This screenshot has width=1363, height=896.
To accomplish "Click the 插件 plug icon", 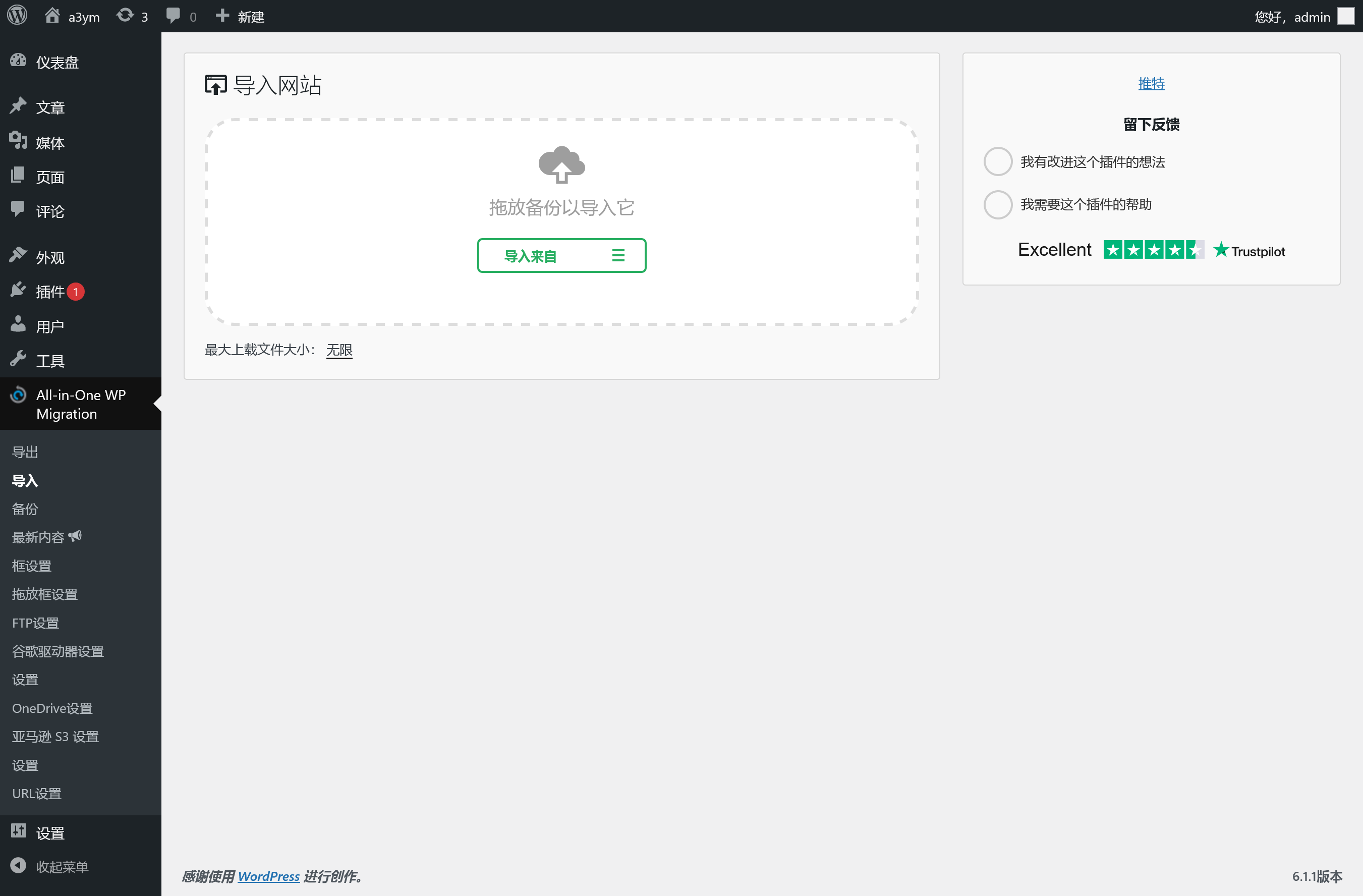I will pos(18,290).
